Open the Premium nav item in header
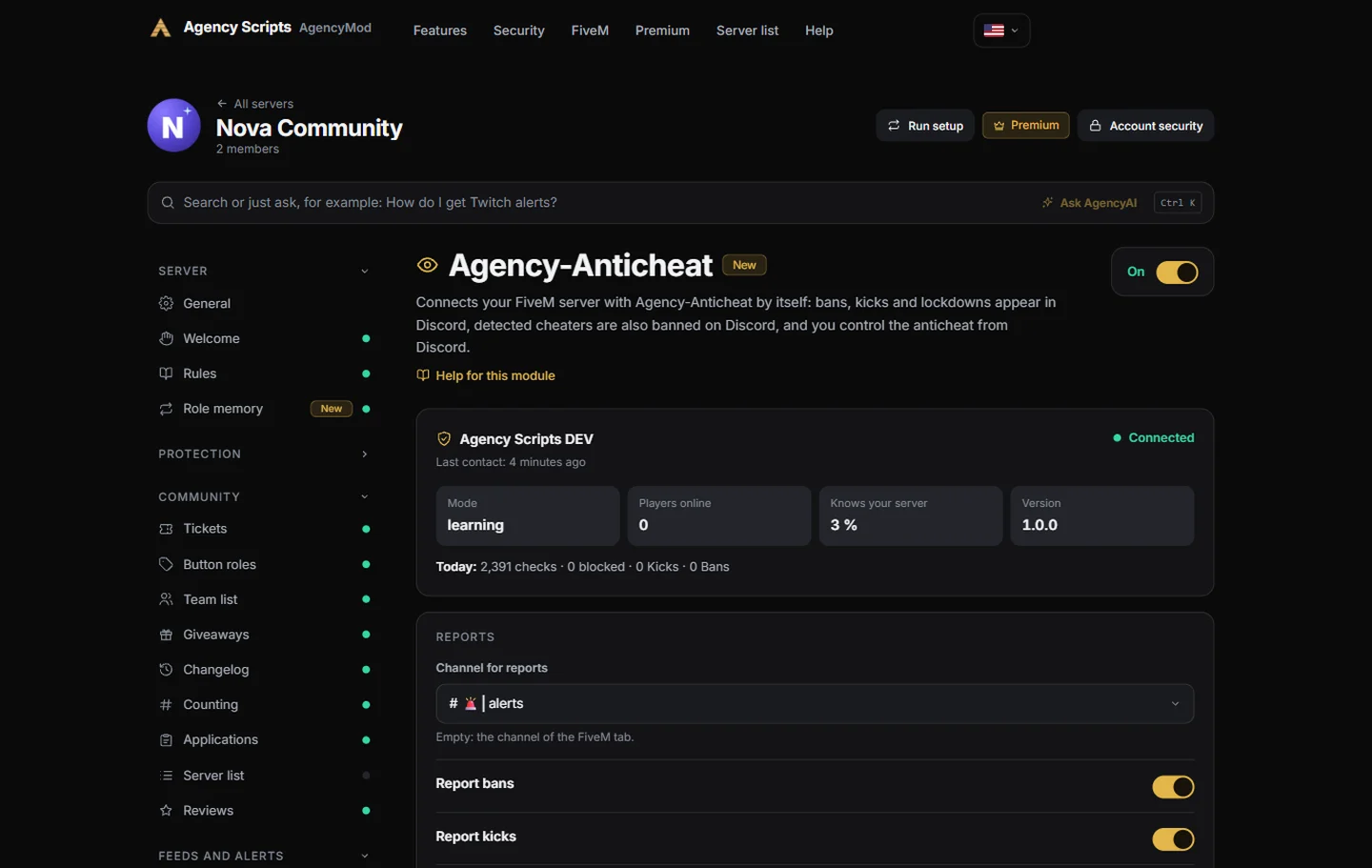 point(662,30)
